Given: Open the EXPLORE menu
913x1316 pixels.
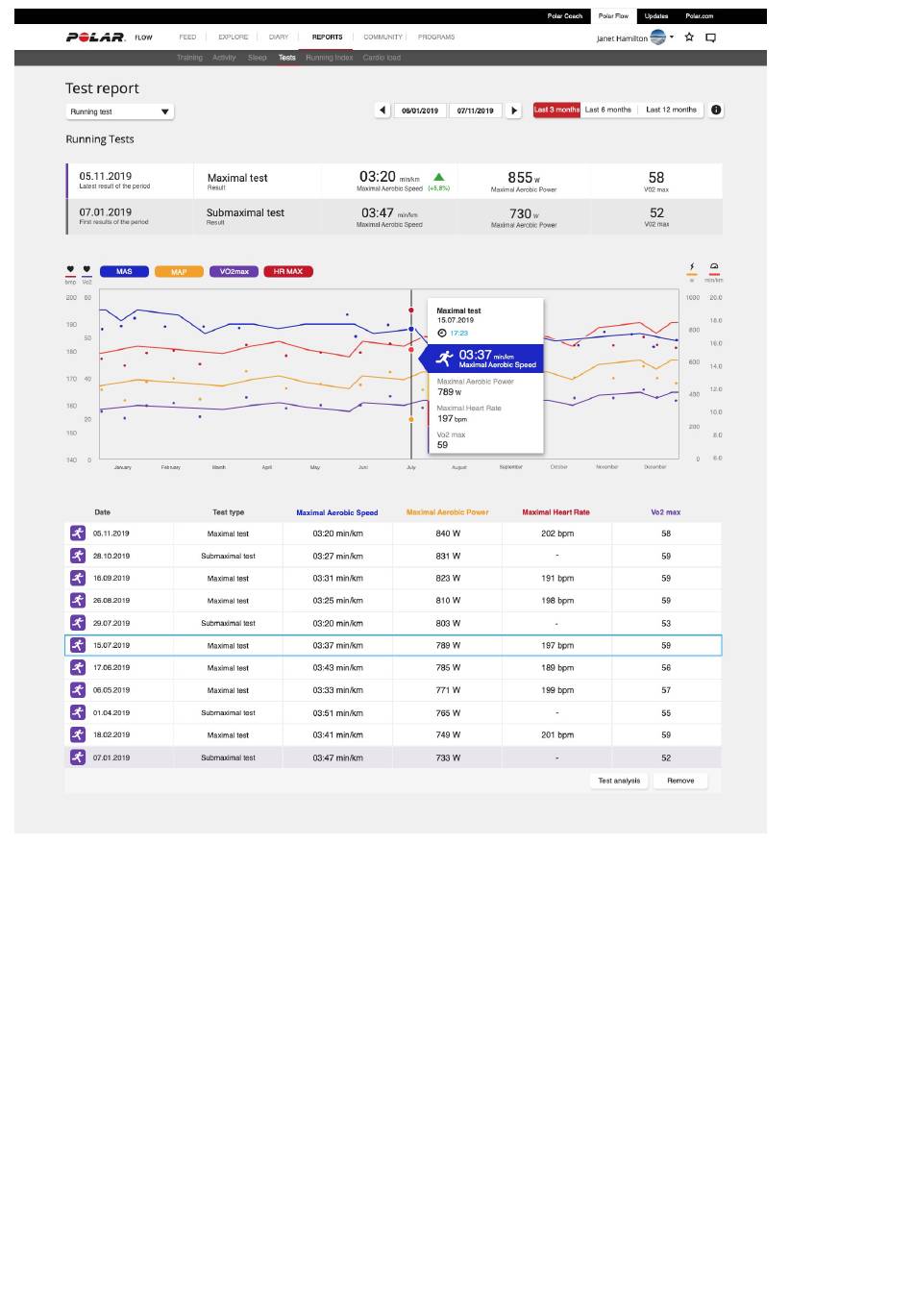Looking at the screenshot, I should point(234,37).
